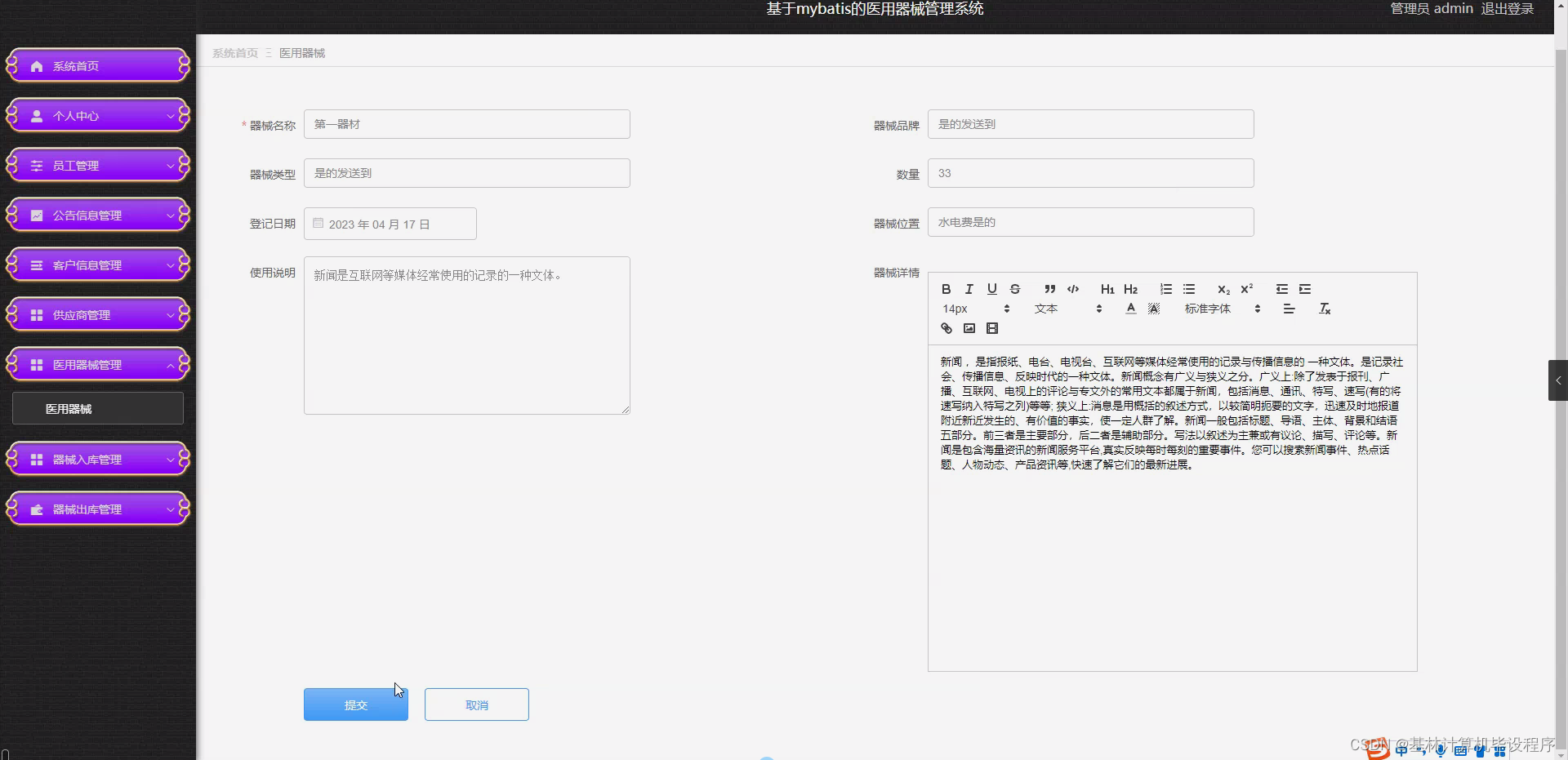
Task: Insert a video into the editor
Action: [991, 328]
